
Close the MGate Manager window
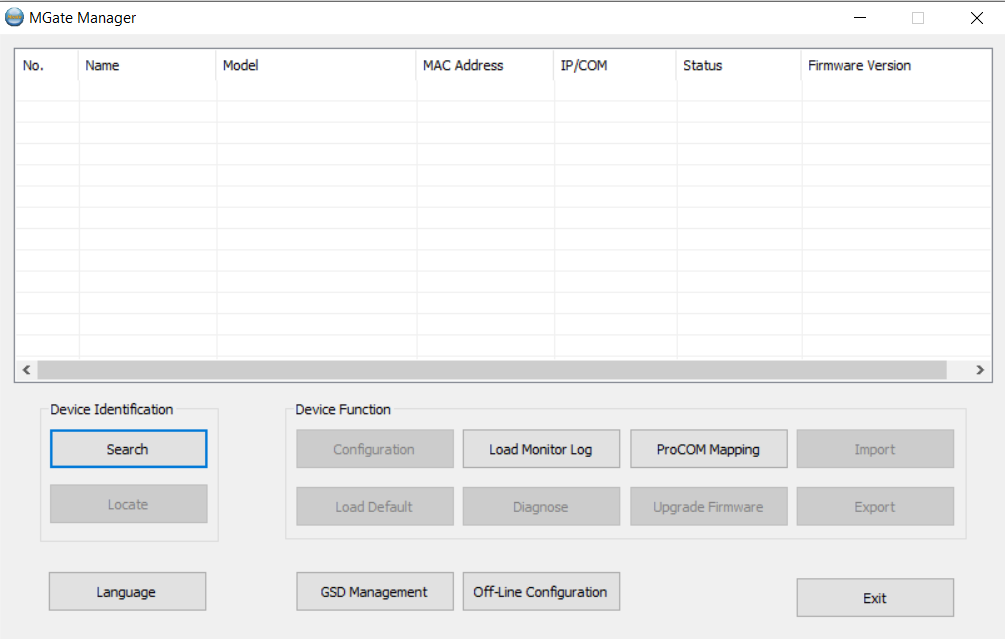976,18
